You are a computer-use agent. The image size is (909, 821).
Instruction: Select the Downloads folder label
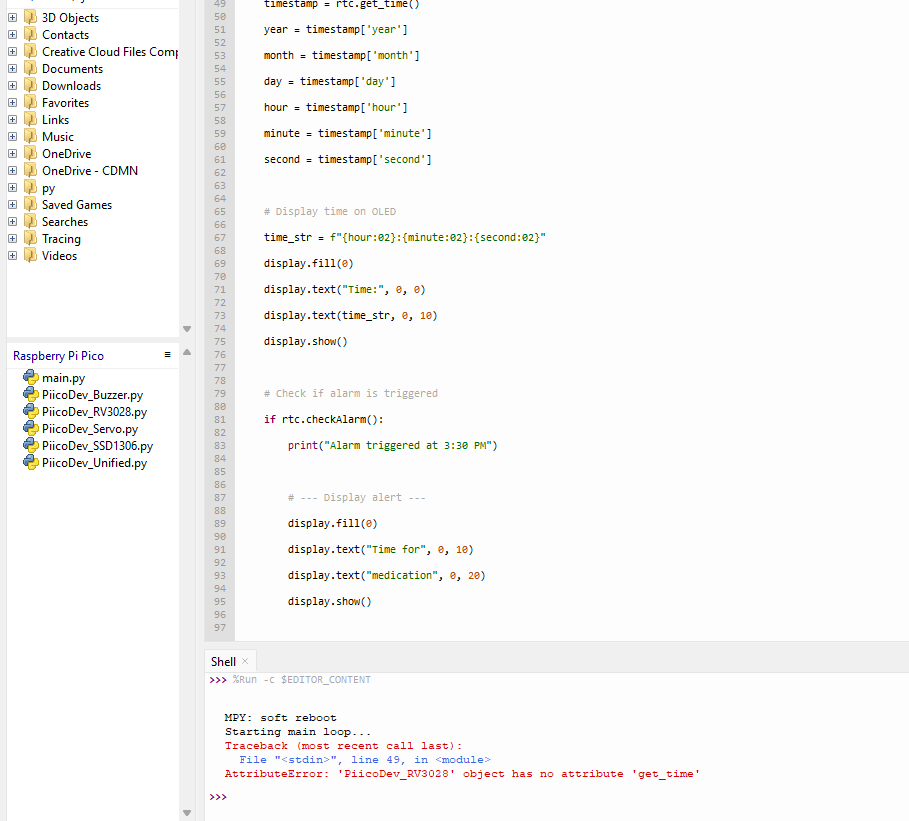71,86
